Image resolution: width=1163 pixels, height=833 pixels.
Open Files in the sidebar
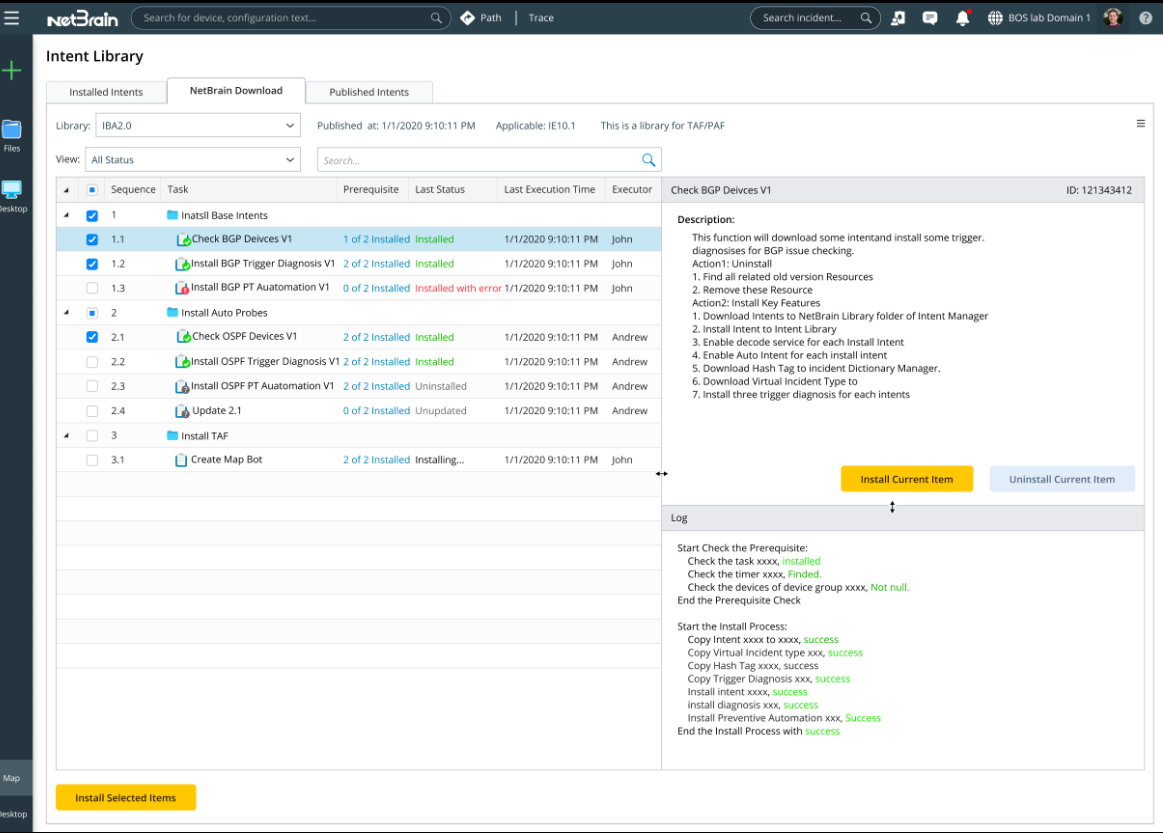tap(12, 136)
